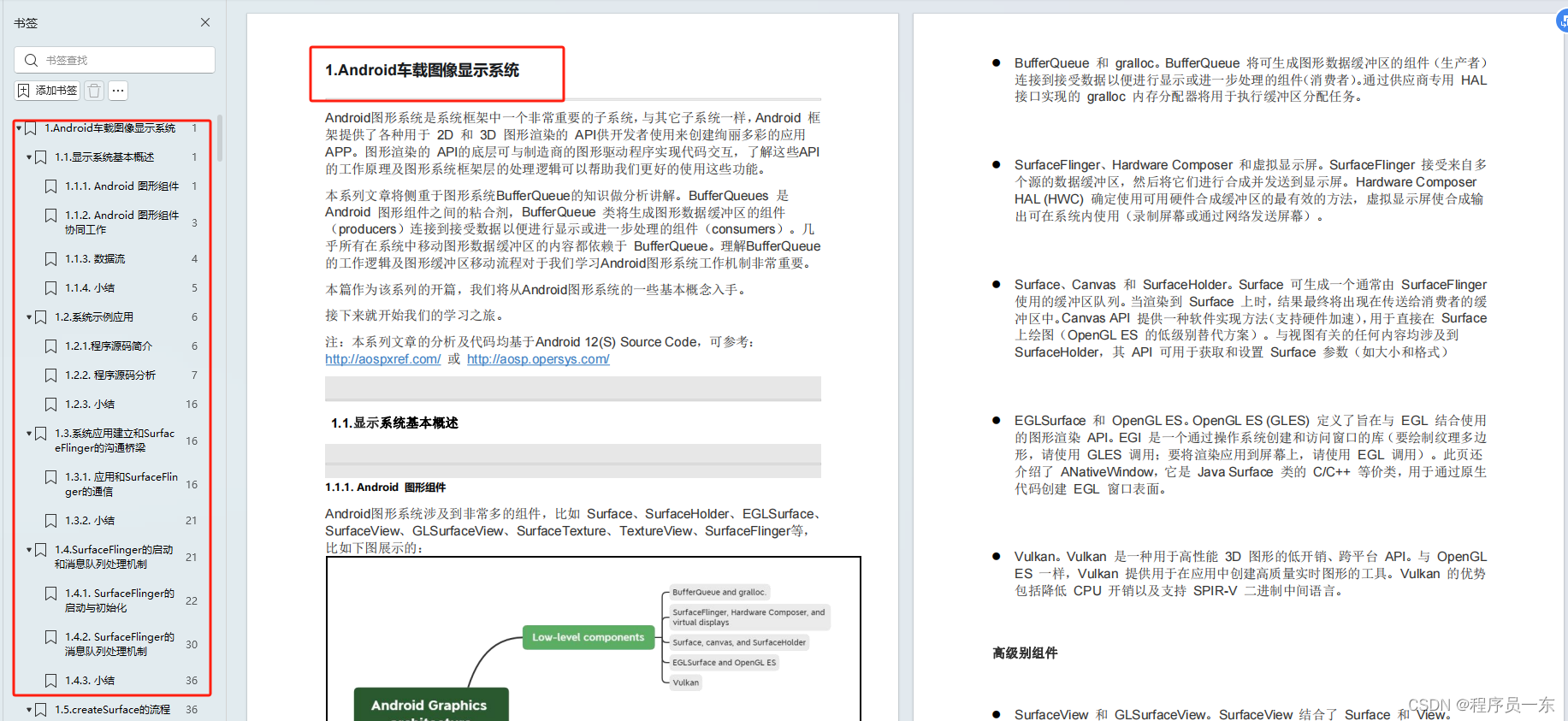Select the 1.2.系统示例应用 bookmark label

[x=94, y=317]
